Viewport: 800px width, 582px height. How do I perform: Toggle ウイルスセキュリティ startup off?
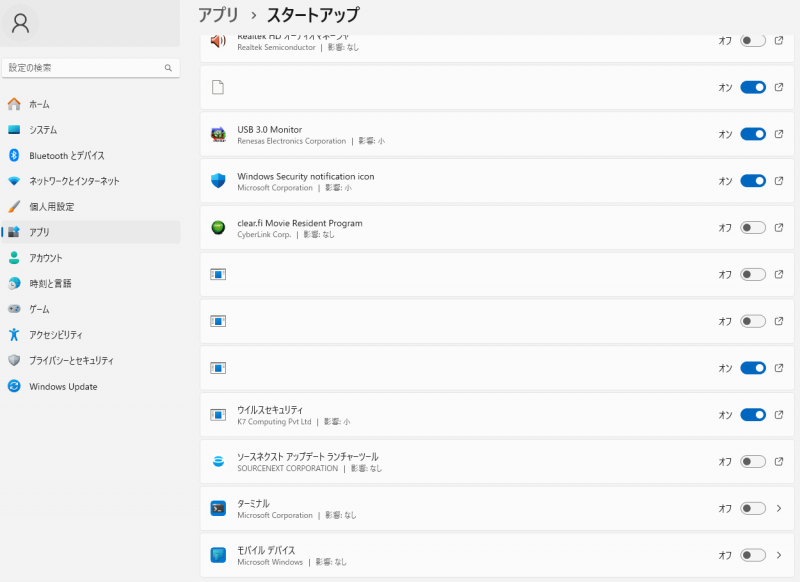pos(752,415)
